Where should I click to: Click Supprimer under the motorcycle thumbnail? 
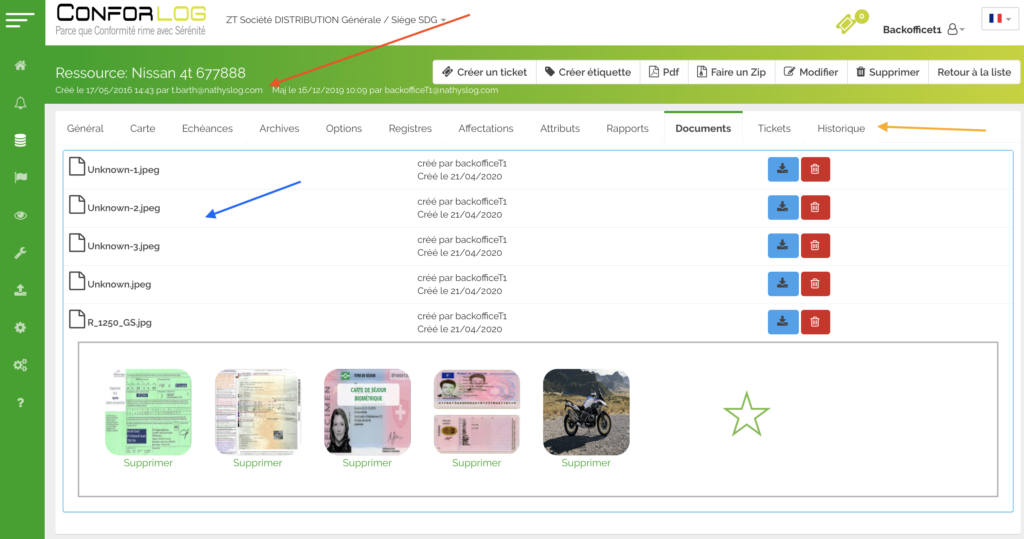(586, 463)
